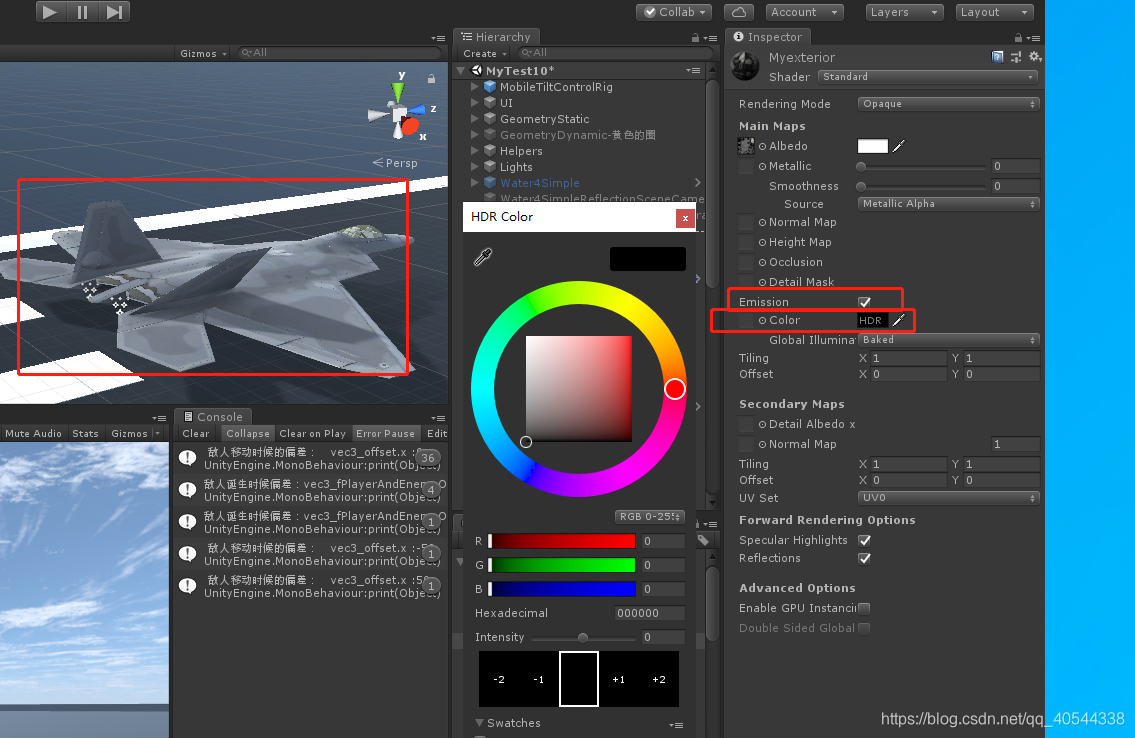Toggle Stats in Game view
The height and width of the screenshot is (738, 1135).
click(x=85, y=433)
